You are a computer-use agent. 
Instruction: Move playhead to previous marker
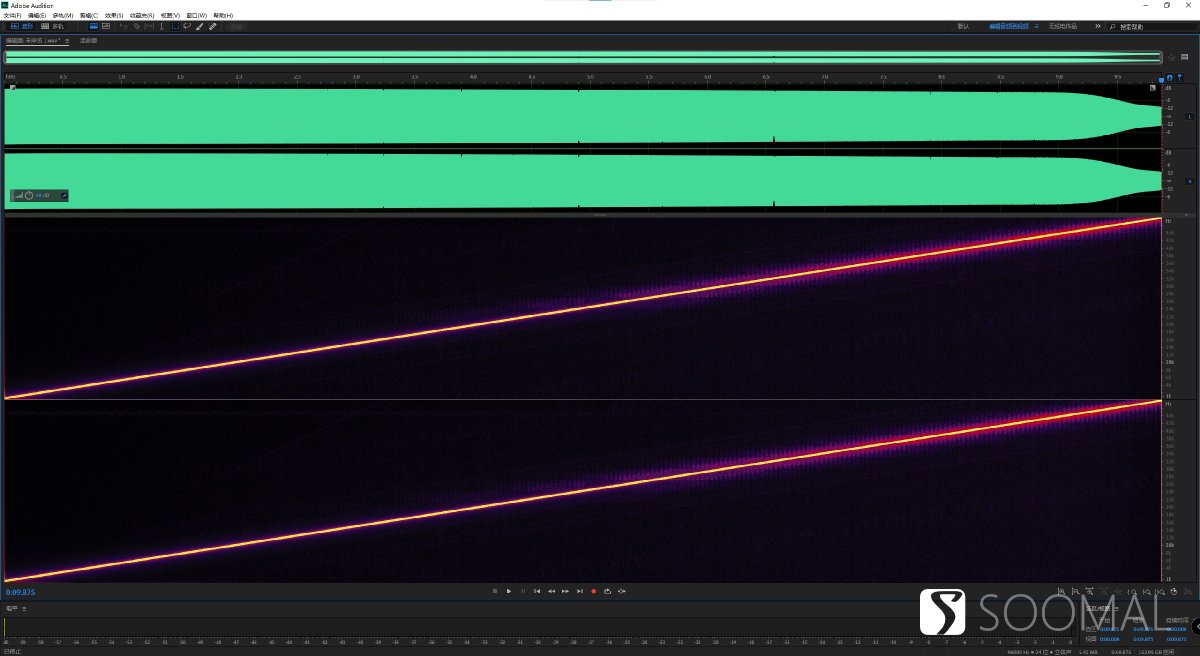537,591
